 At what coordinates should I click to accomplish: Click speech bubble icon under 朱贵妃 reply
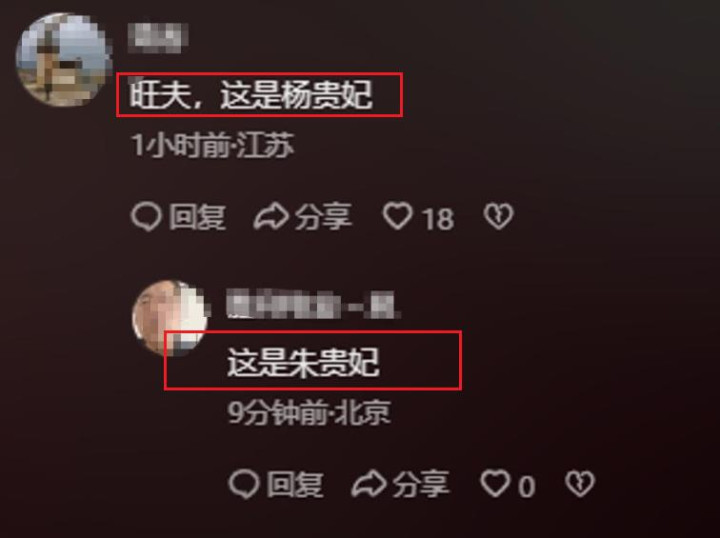coord(244,484)
